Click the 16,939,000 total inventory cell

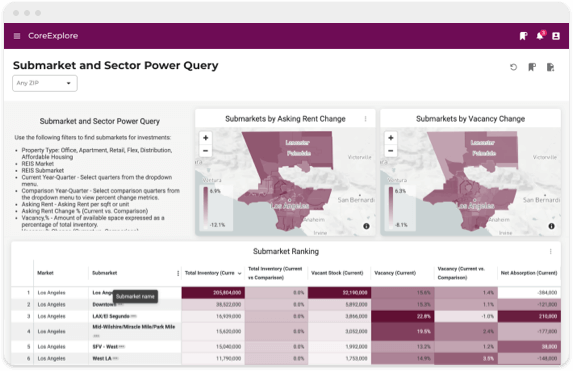coord(213,316)
